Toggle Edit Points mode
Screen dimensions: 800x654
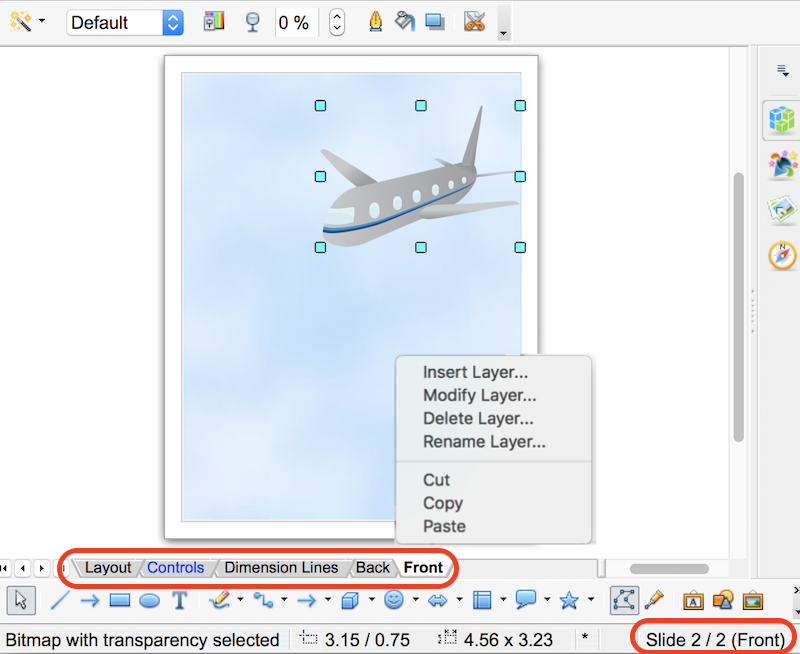pyautogui.click(x=625, y=601)
